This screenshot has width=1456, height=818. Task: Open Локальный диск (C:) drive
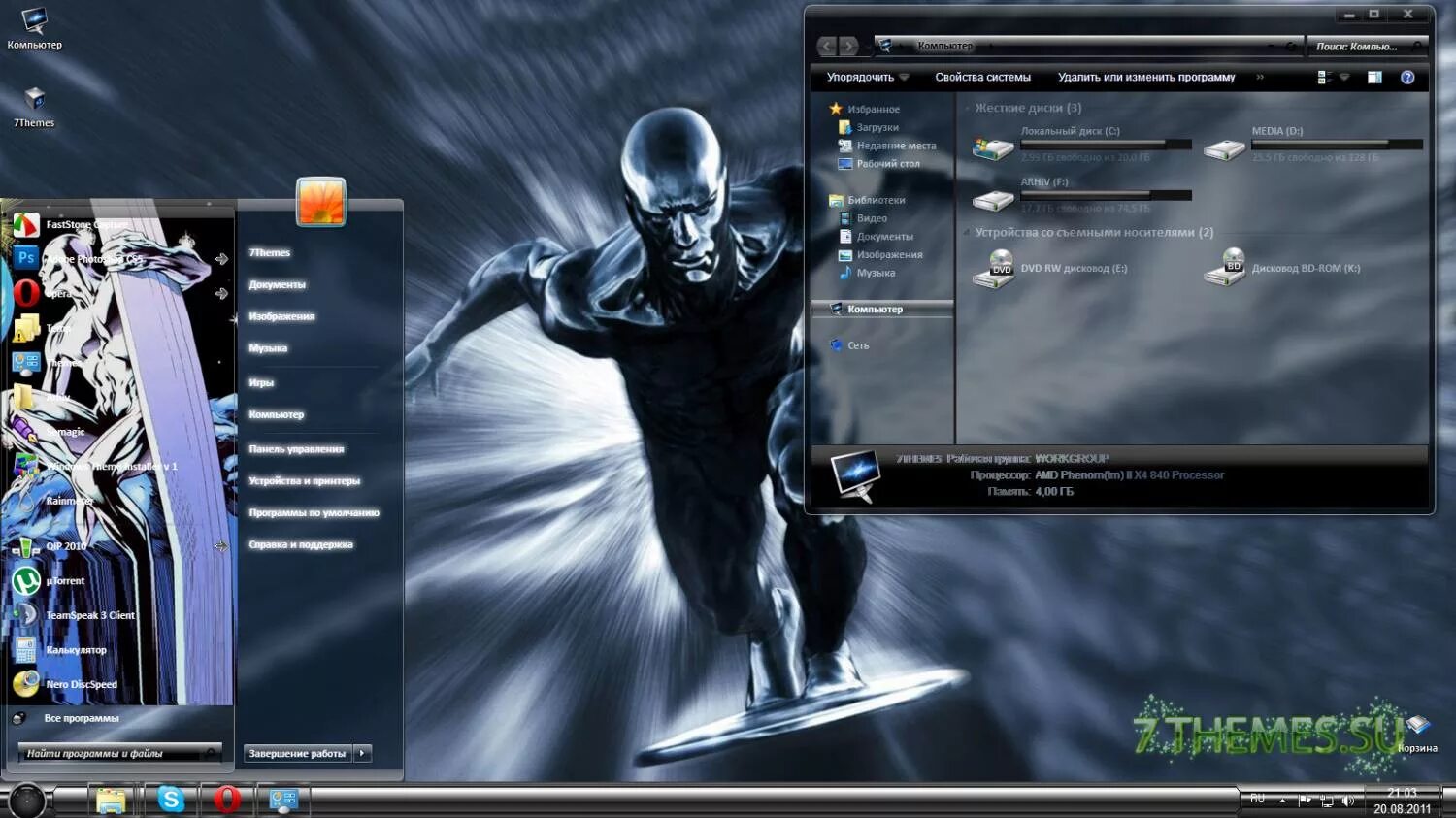[1081, 144]
